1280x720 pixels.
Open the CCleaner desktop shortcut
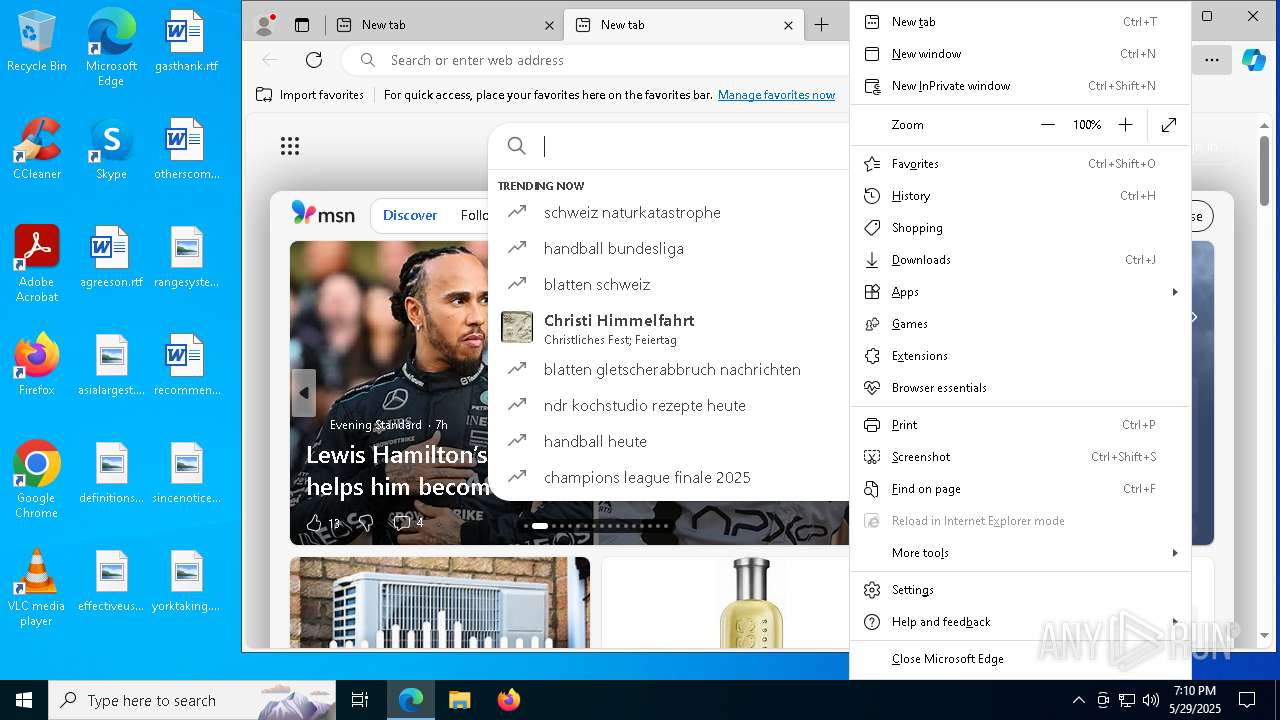pos(37,149)
